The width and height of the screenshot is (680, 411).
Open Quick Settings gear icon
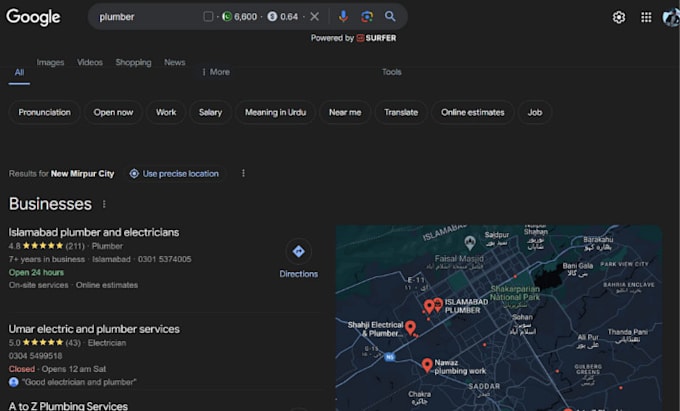(619, 17)
